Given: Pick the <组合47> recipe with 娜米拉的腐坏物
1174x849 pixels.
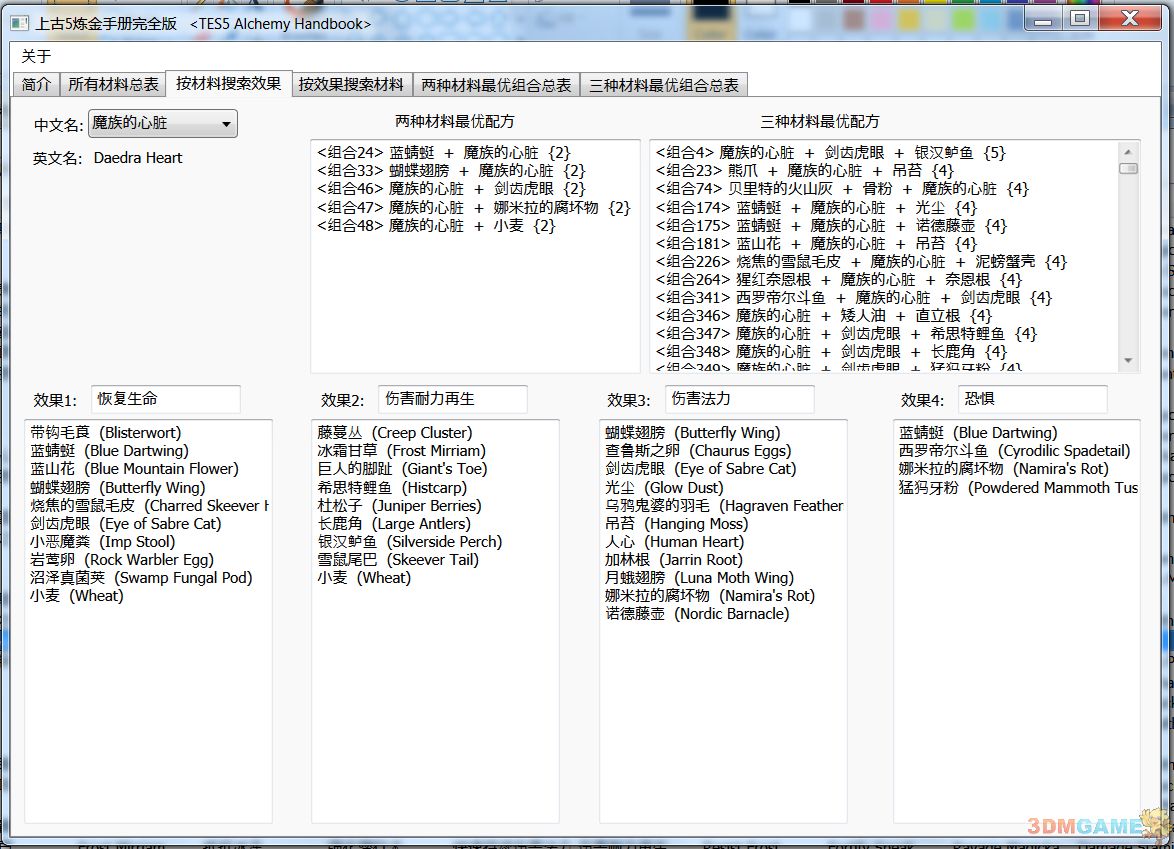Looking at the screenshot, I should pos(473,207).
